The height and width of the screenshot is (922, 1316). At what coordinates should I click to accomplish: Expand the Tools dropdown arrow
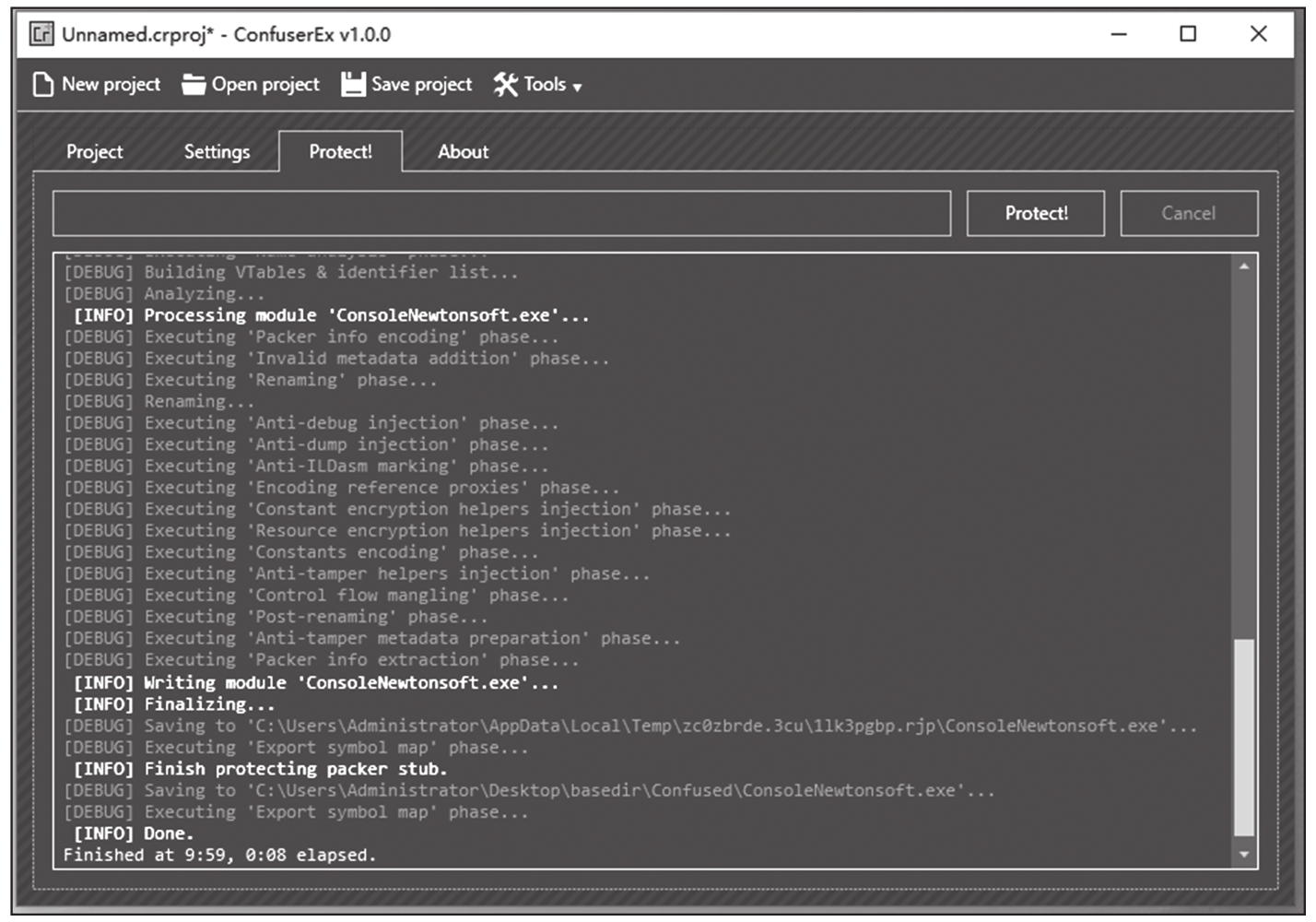[577, 88]
